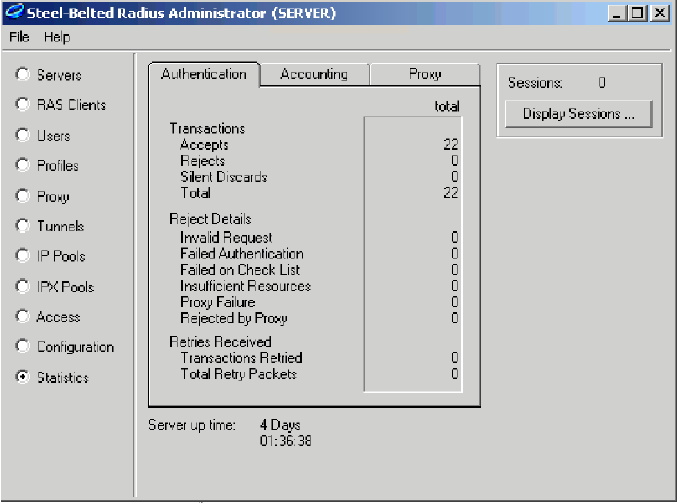Switch to the Profiles section
Viewport: 677px width, 503px height.
(x=22, y=165)
